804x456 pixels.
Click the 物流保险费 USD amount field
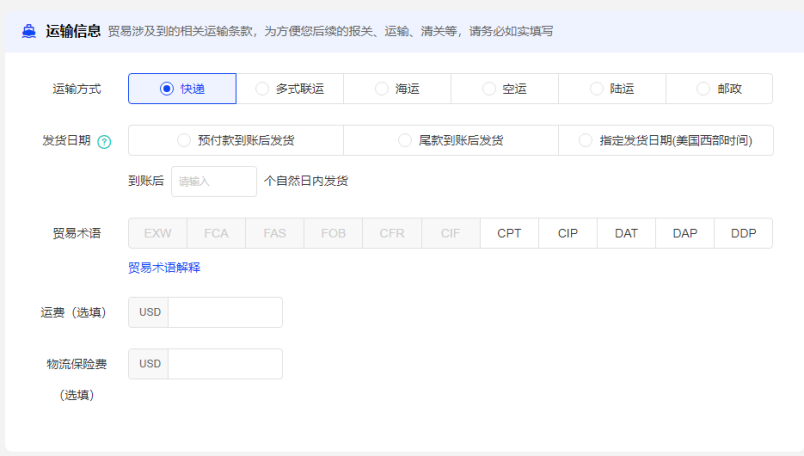[225, 364]
